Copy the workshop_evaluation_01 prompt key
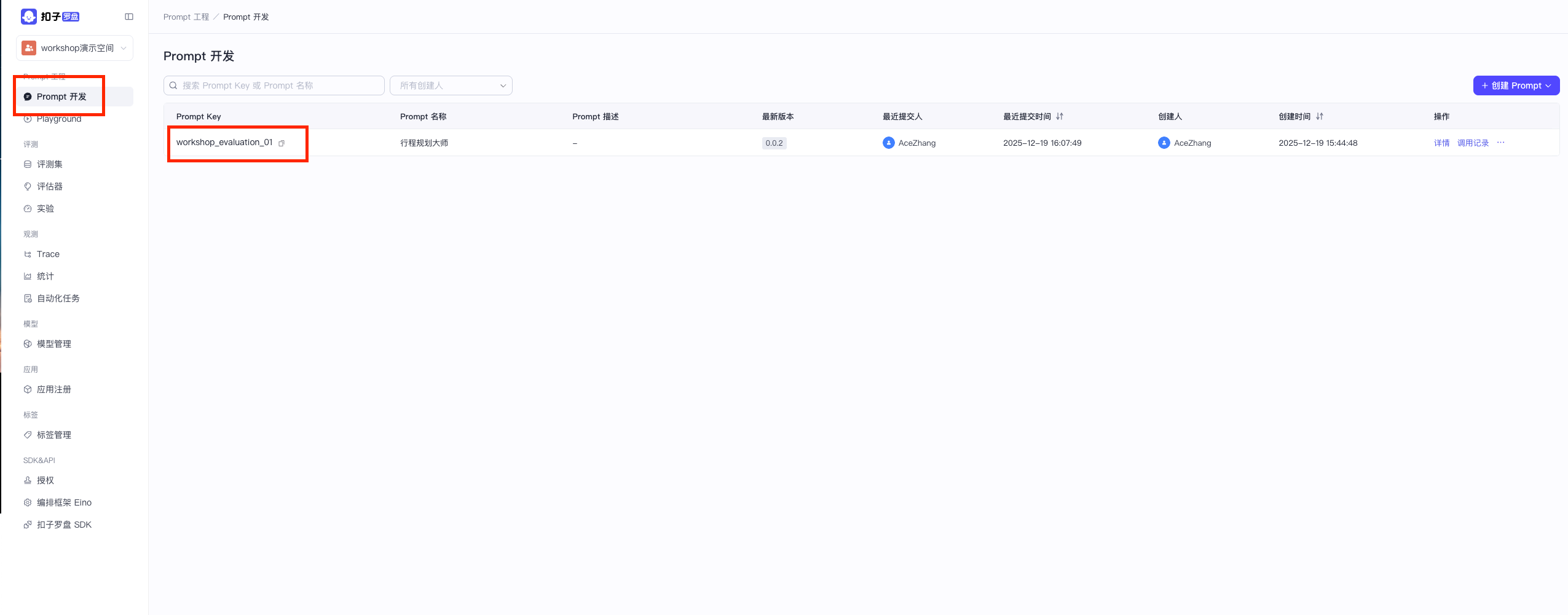Image resolution: width=1568 pixels, height=615 pixels. [282, 143]
